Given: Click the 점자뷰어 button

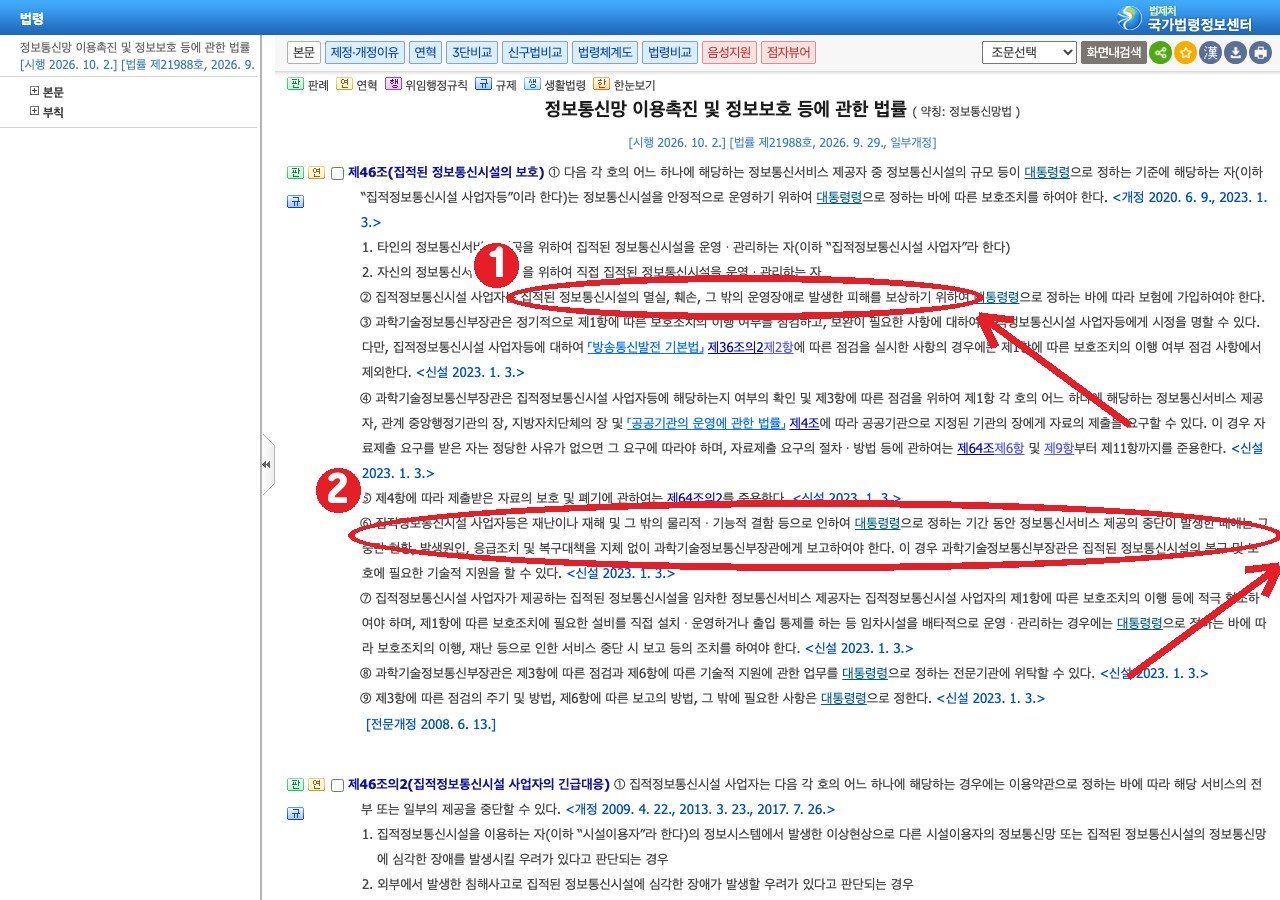Looking at the screenshot, I should tap(788, 52).
